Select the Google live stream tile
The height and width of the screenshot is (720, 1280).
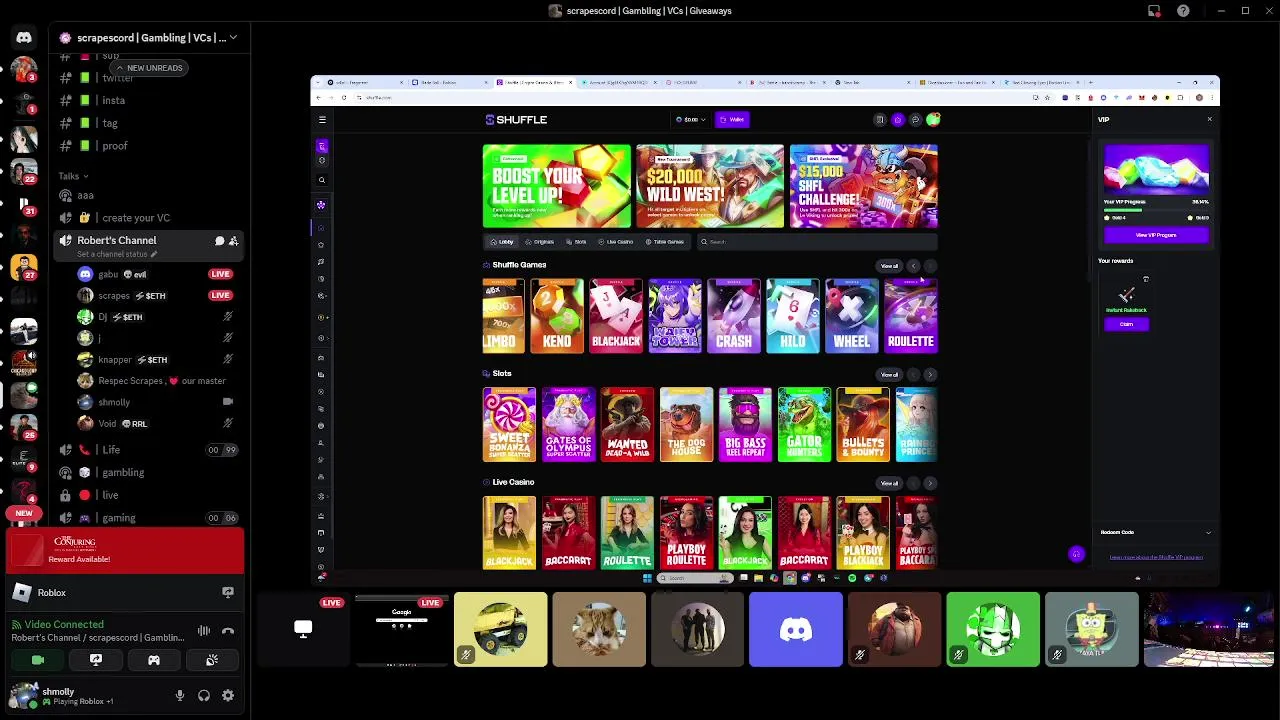tap(402, 629)
